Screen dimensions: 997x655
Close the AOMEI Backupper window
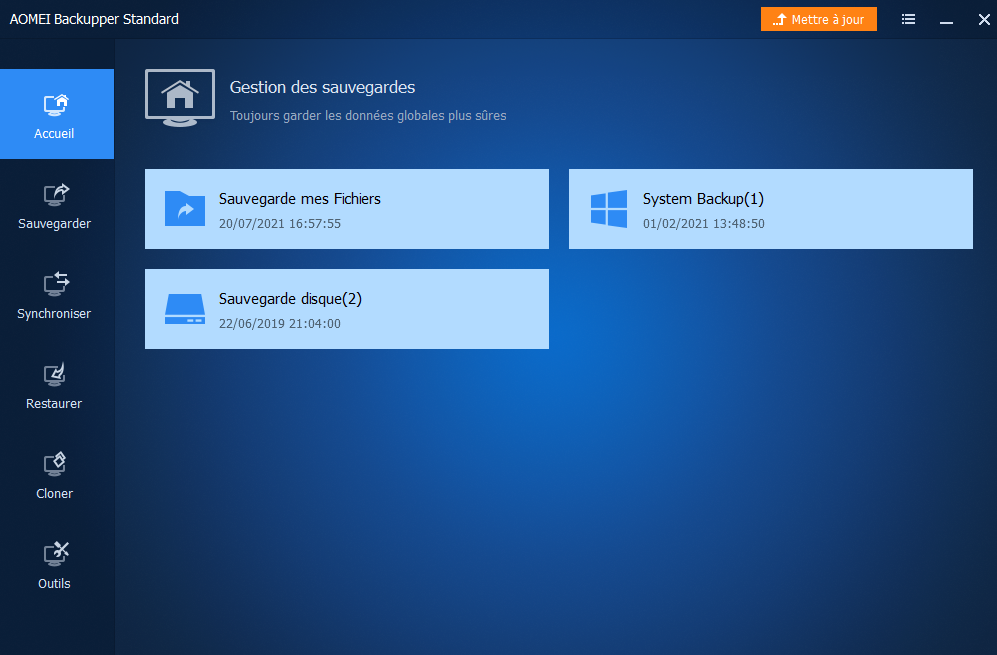pos(984,19)
